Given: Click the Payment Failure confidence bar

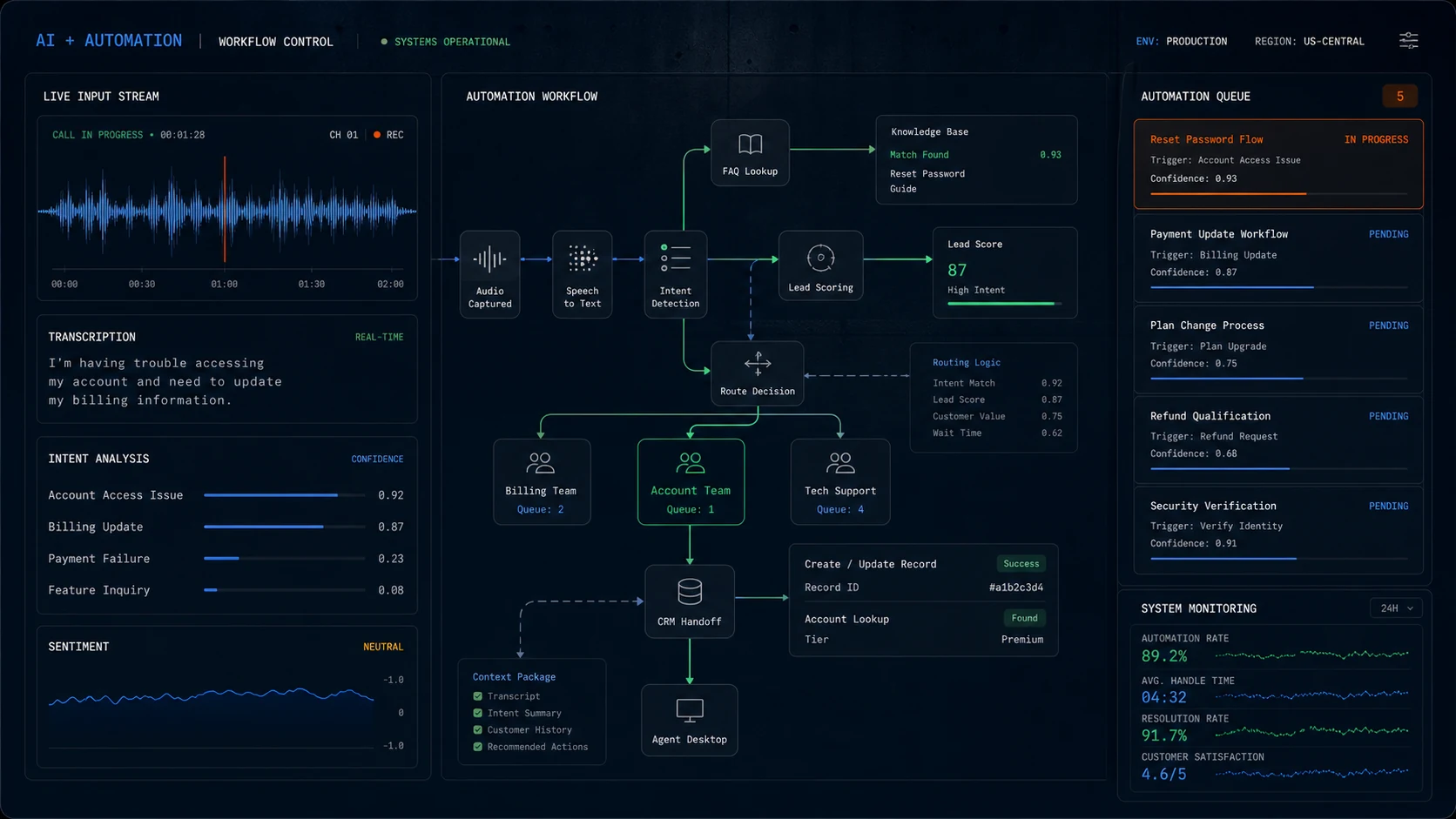Looking at the screenshot, I should (x=285, y=558).
